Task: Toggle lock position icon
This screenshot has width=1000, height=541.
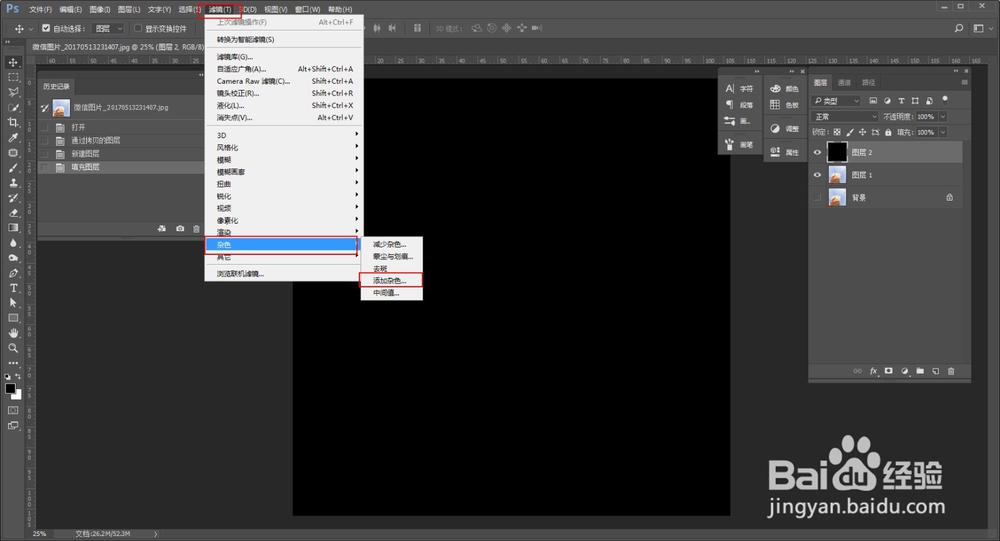Action: pos(862,132)
